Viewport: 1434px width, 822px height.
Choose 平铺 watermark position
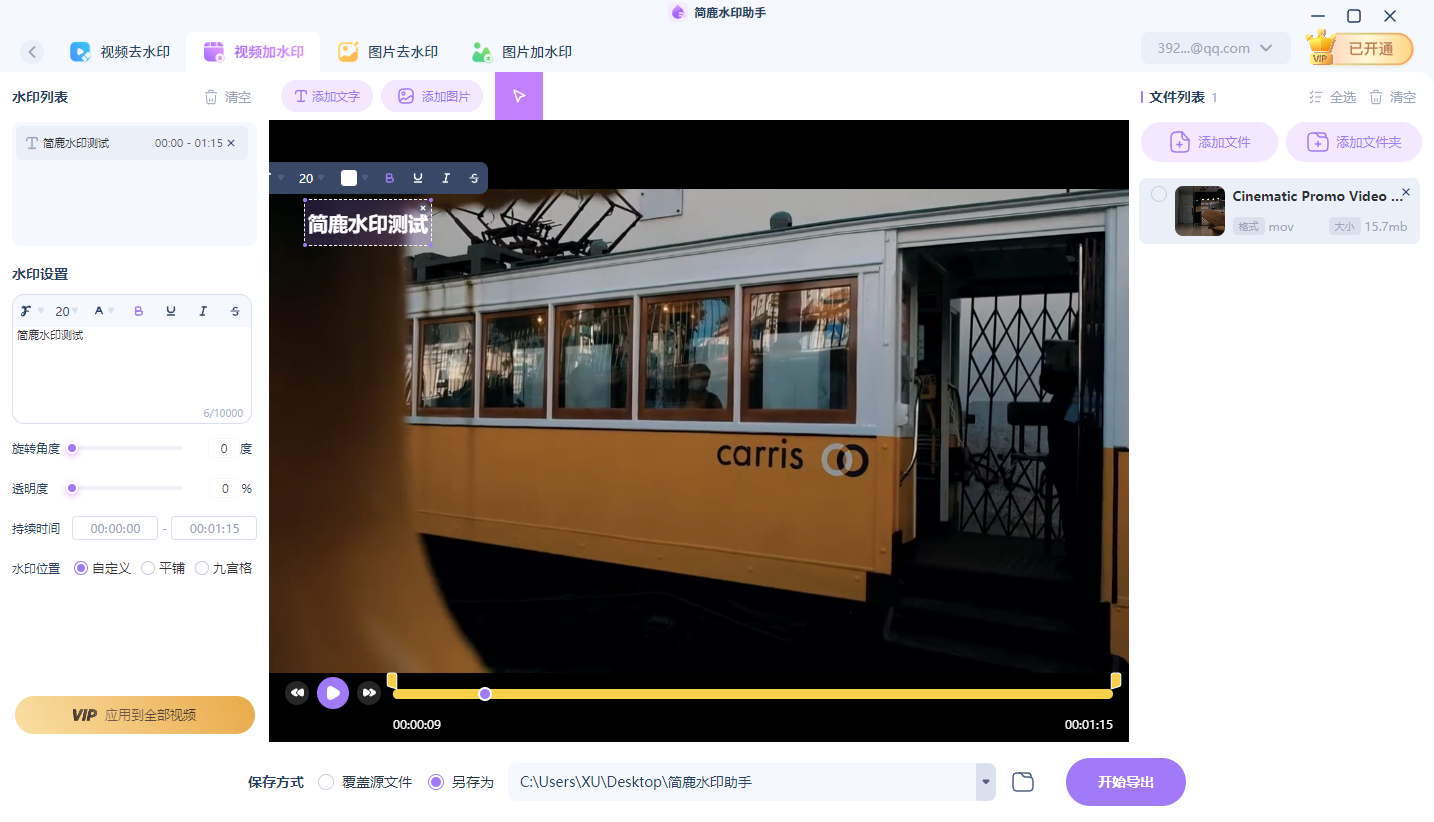click(148, 568)
